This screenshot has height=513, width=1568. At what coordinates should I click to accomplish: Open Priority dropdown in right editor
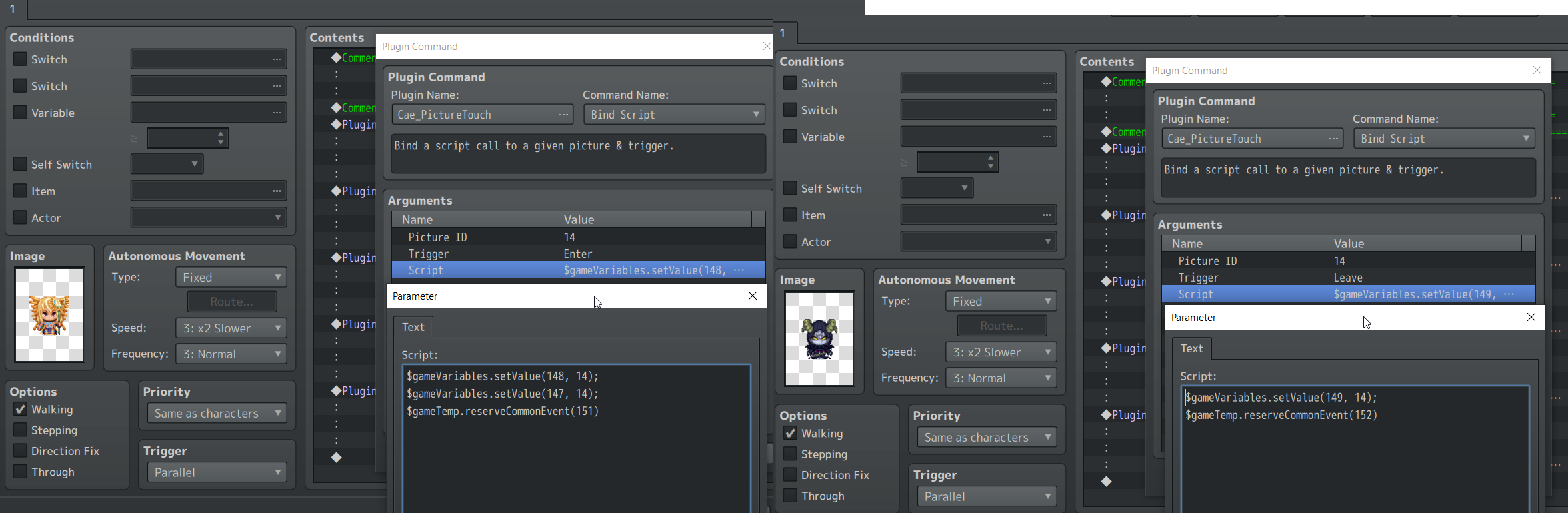pyautogui.click(x=987, y=437)
